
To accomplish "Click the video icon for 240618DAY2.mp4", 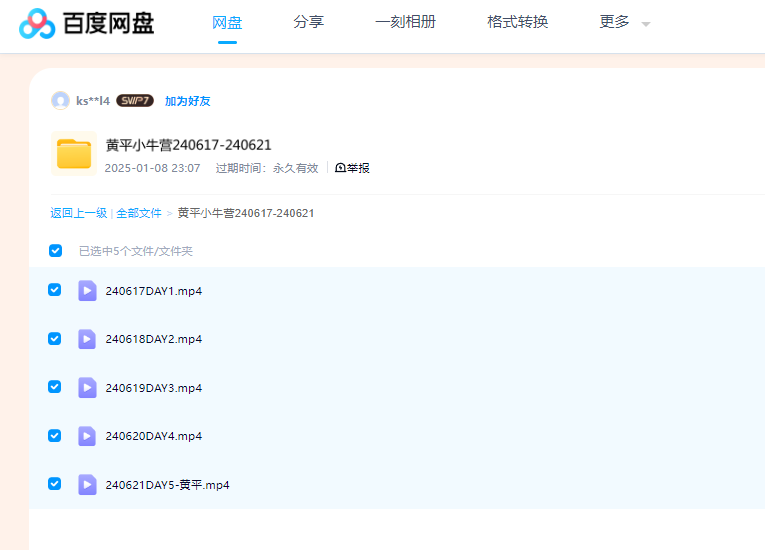I will coord(87,339).
